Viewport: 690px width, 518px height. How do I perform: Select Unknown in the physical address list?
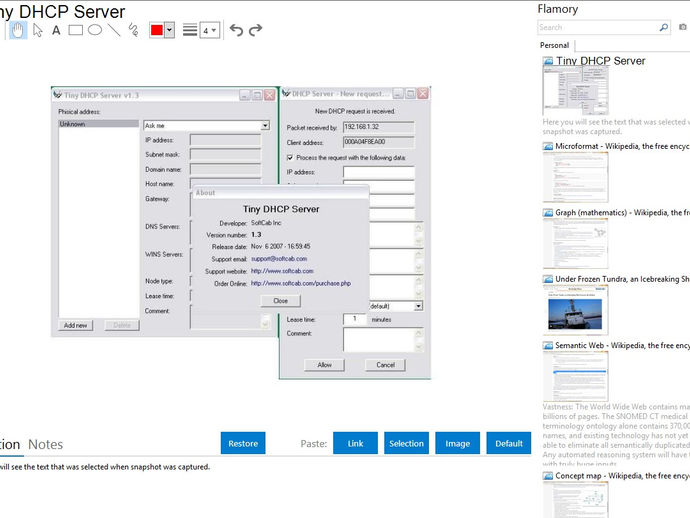(99, 124)
